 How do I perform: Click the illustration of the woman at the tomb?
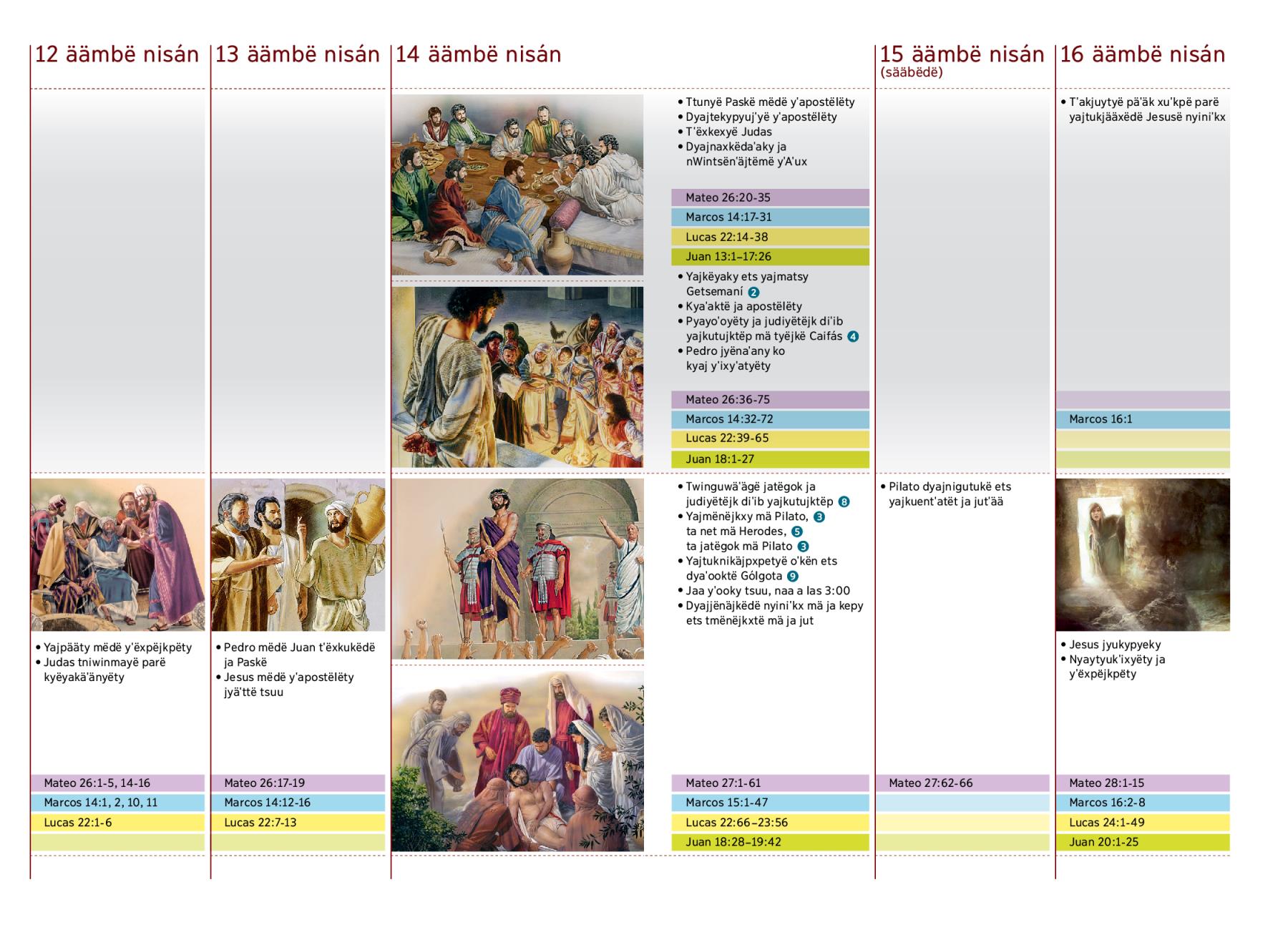point(1142,554)
